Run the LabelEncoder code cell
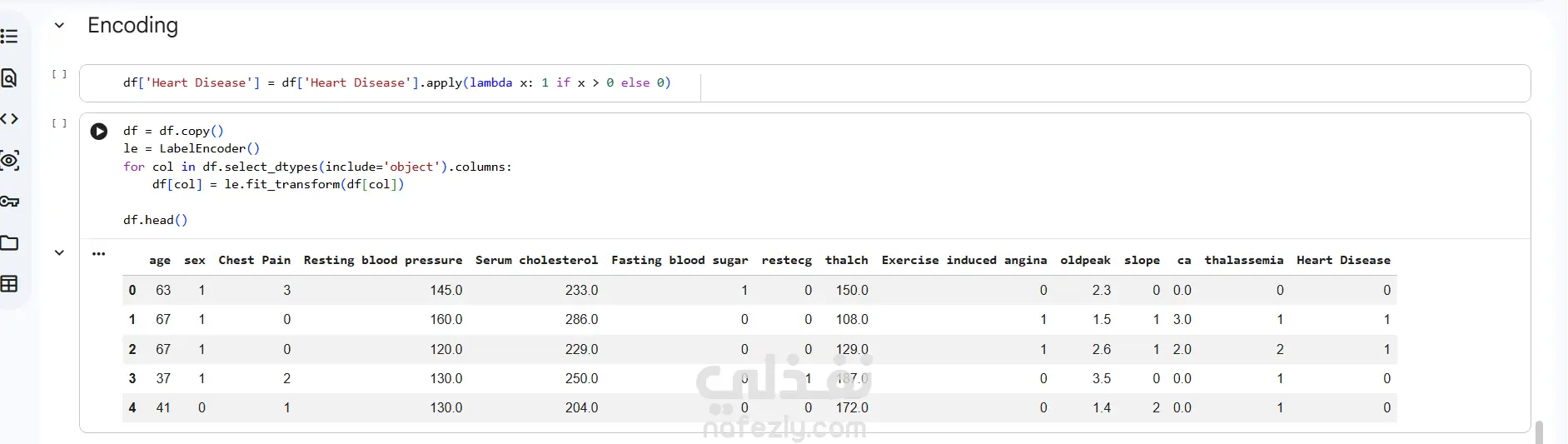The image size is (1568, 444). [99, 132]
